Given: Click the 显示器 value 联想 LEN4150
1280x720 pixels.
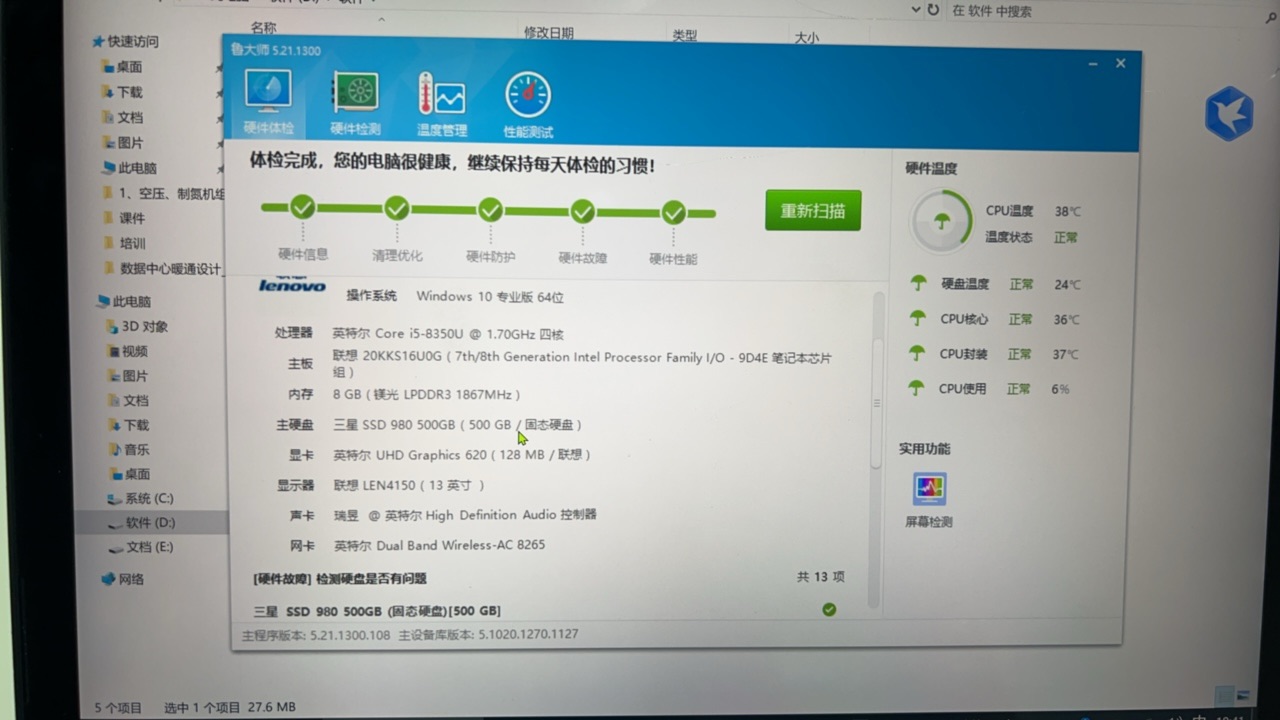Looking at the screenshot, I should (x=408, y=485).
